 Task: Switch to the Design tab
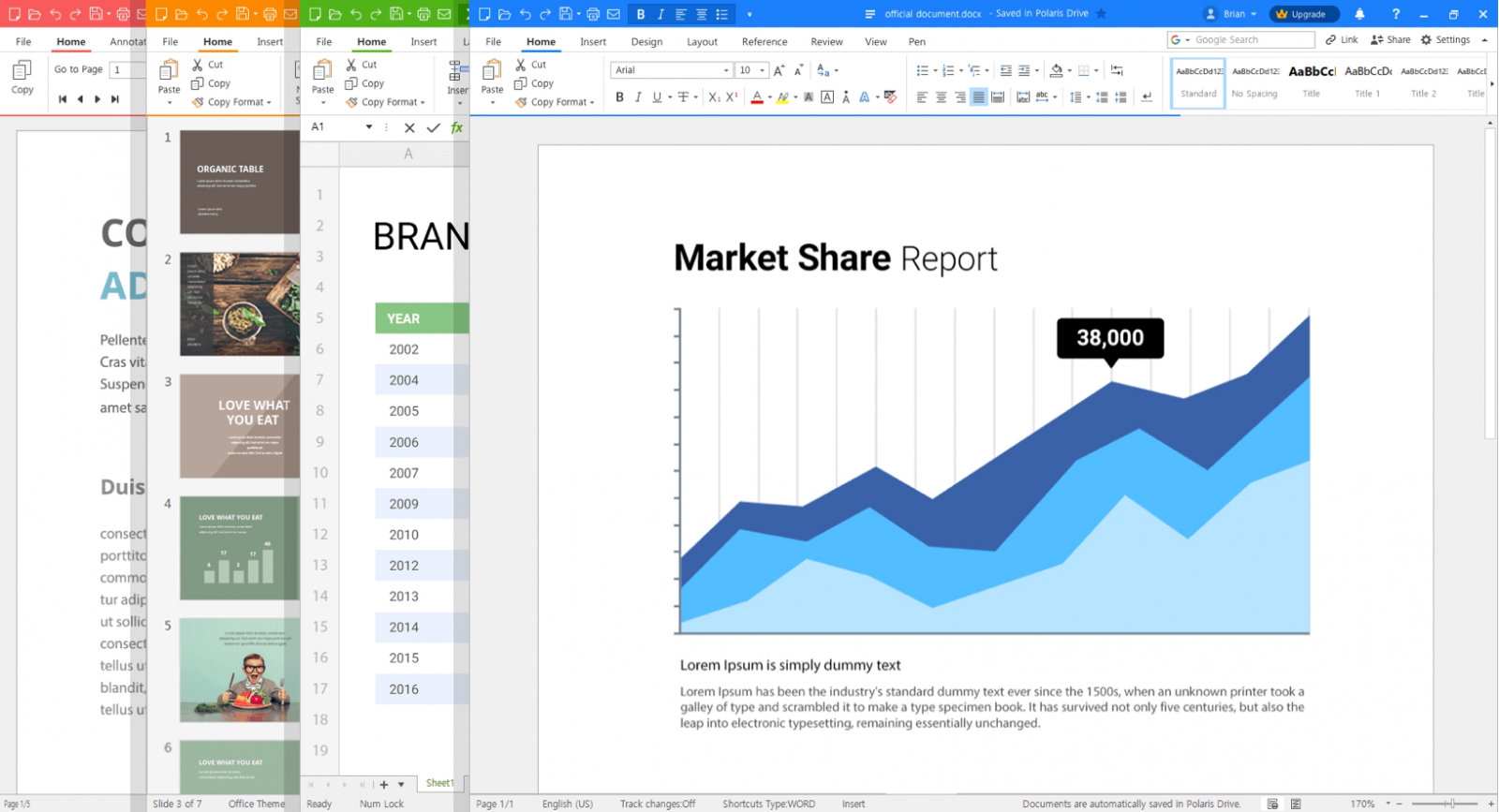click(646, 41)
